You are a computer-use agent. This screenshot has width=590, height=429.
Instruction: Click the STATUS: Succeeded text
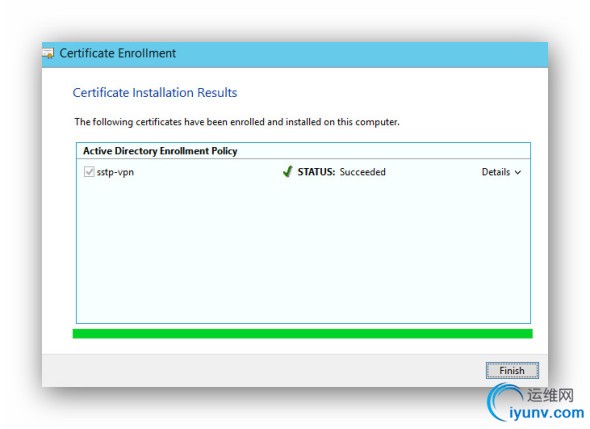342,172
